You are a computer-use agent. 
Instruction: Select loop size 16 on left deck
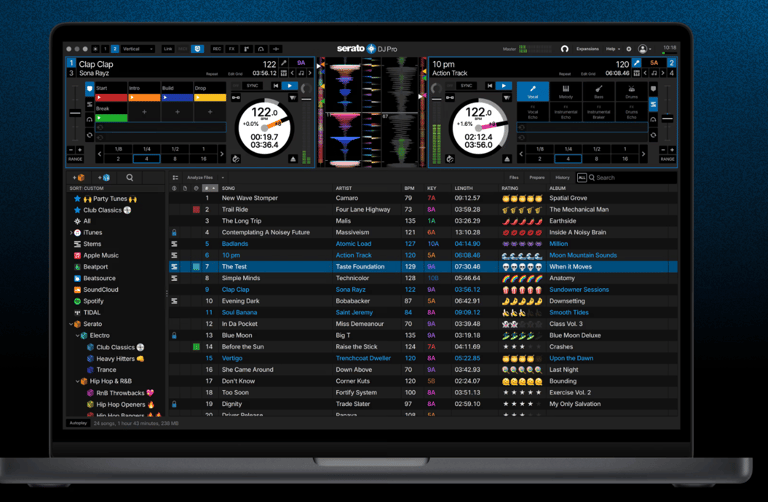click(x=203, y=159)
